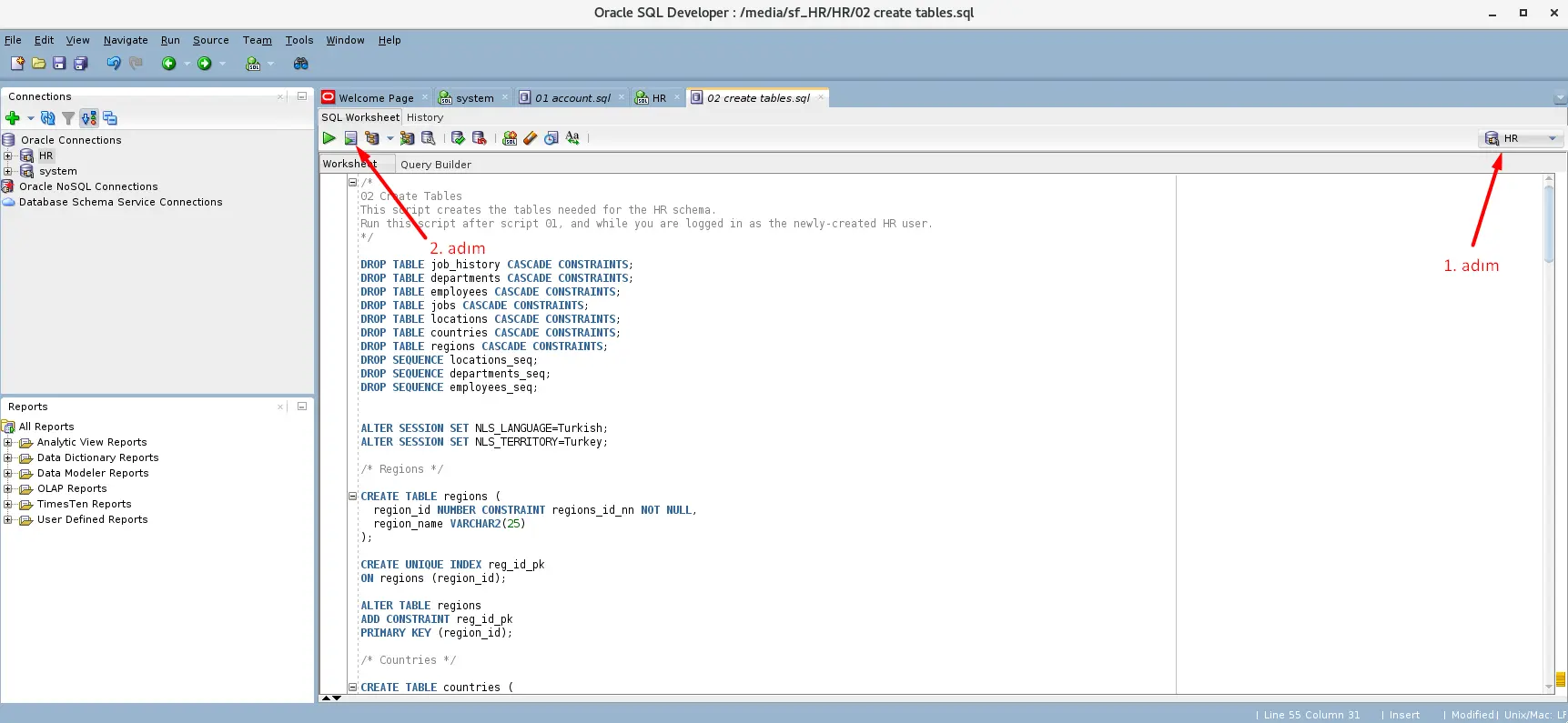Collapse the comment block fold marker at top
The image size is (1568, 723).
(352, 182)
